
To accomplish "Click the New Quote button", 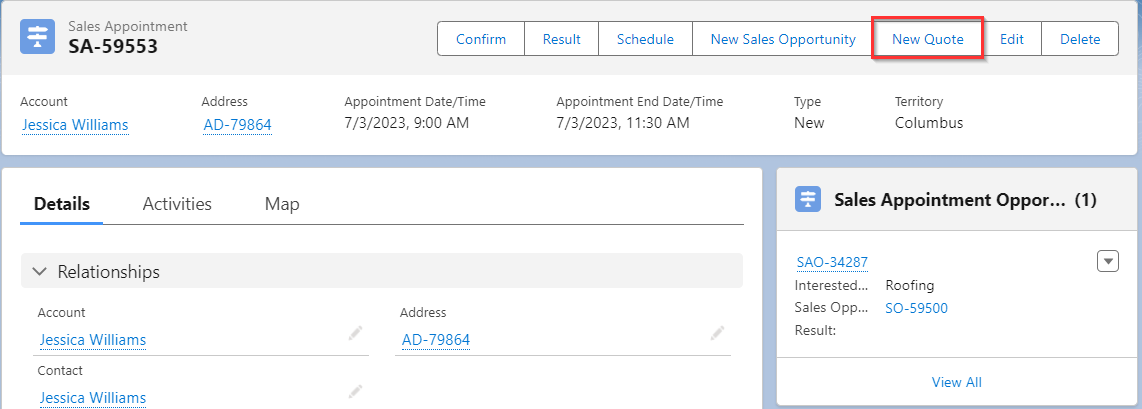I will coord(928,39).
